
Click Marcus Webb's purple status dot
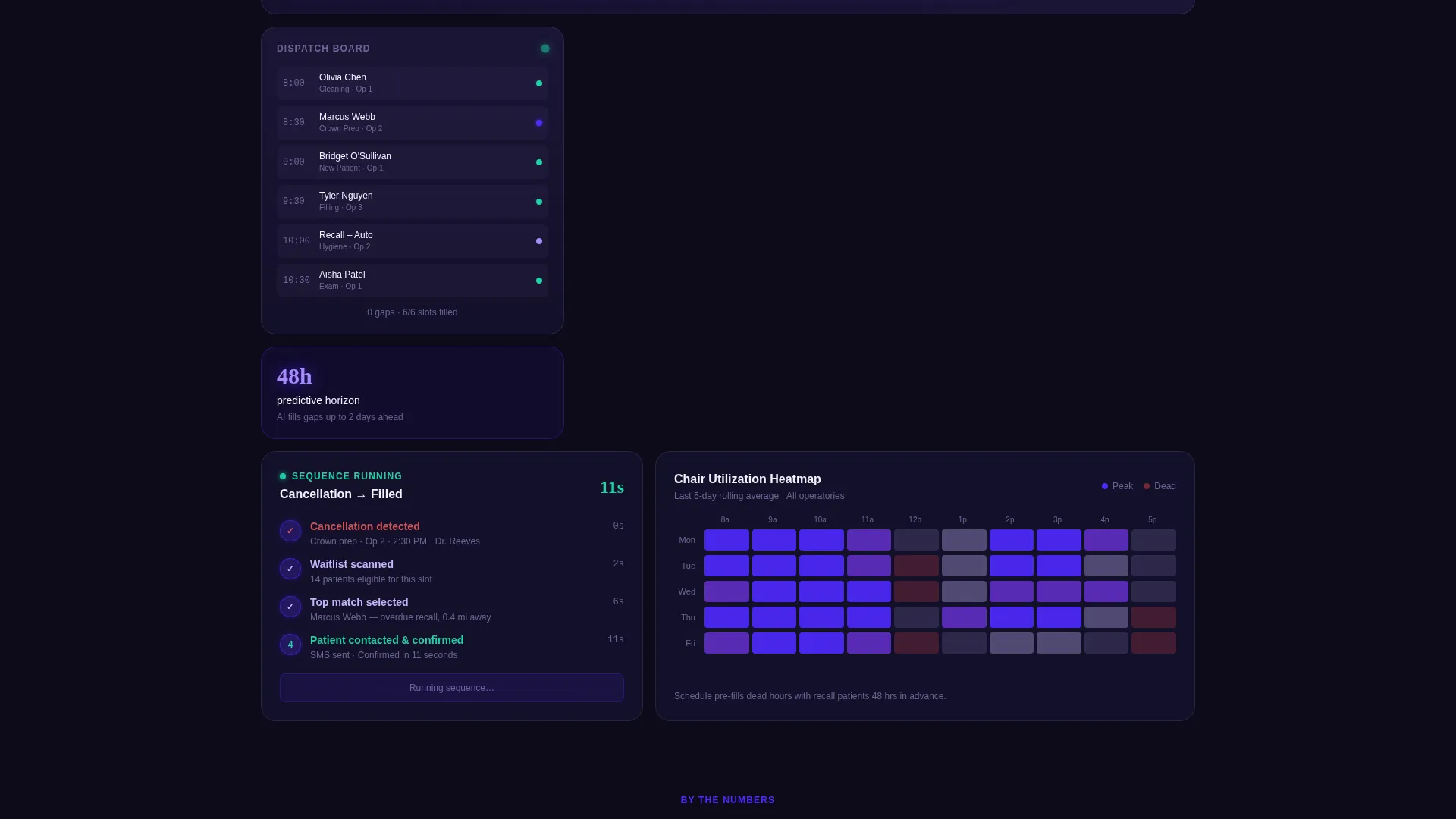point(539,123)
